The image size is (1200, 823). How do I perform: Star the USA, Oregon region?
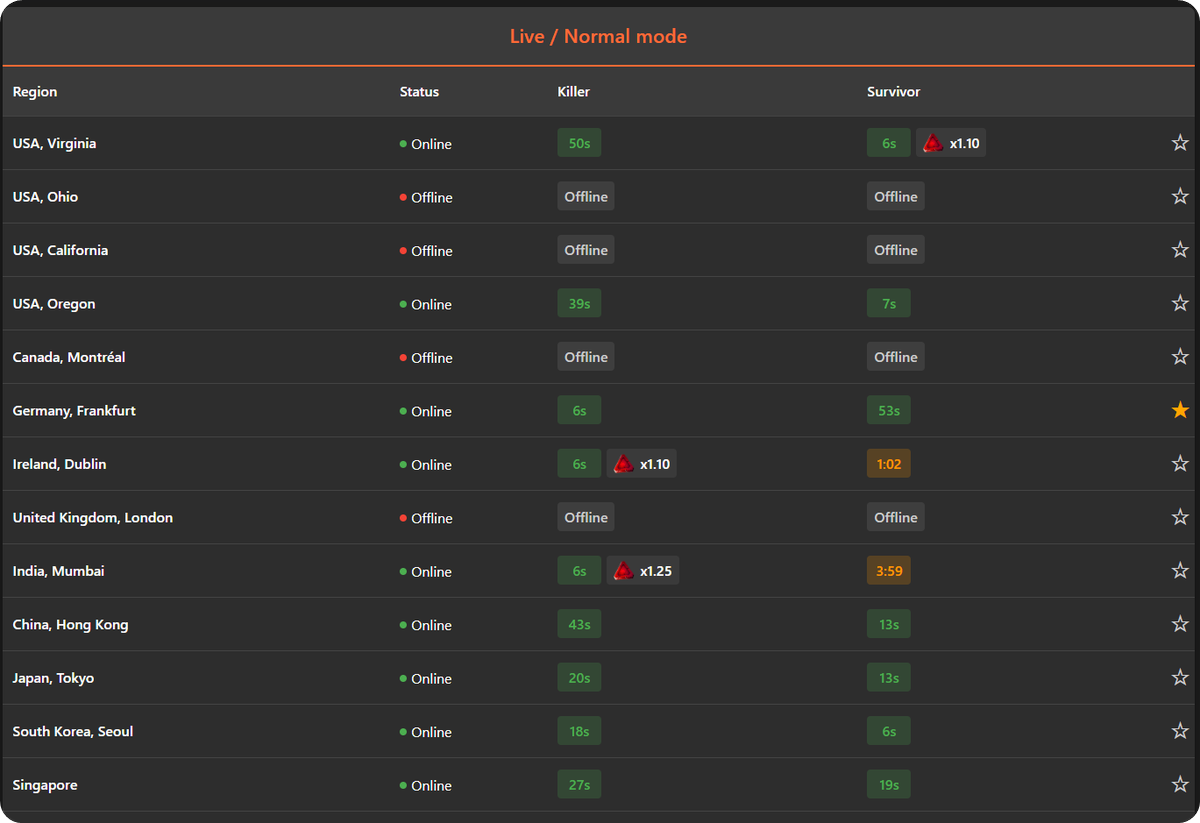click(1180, 303)
